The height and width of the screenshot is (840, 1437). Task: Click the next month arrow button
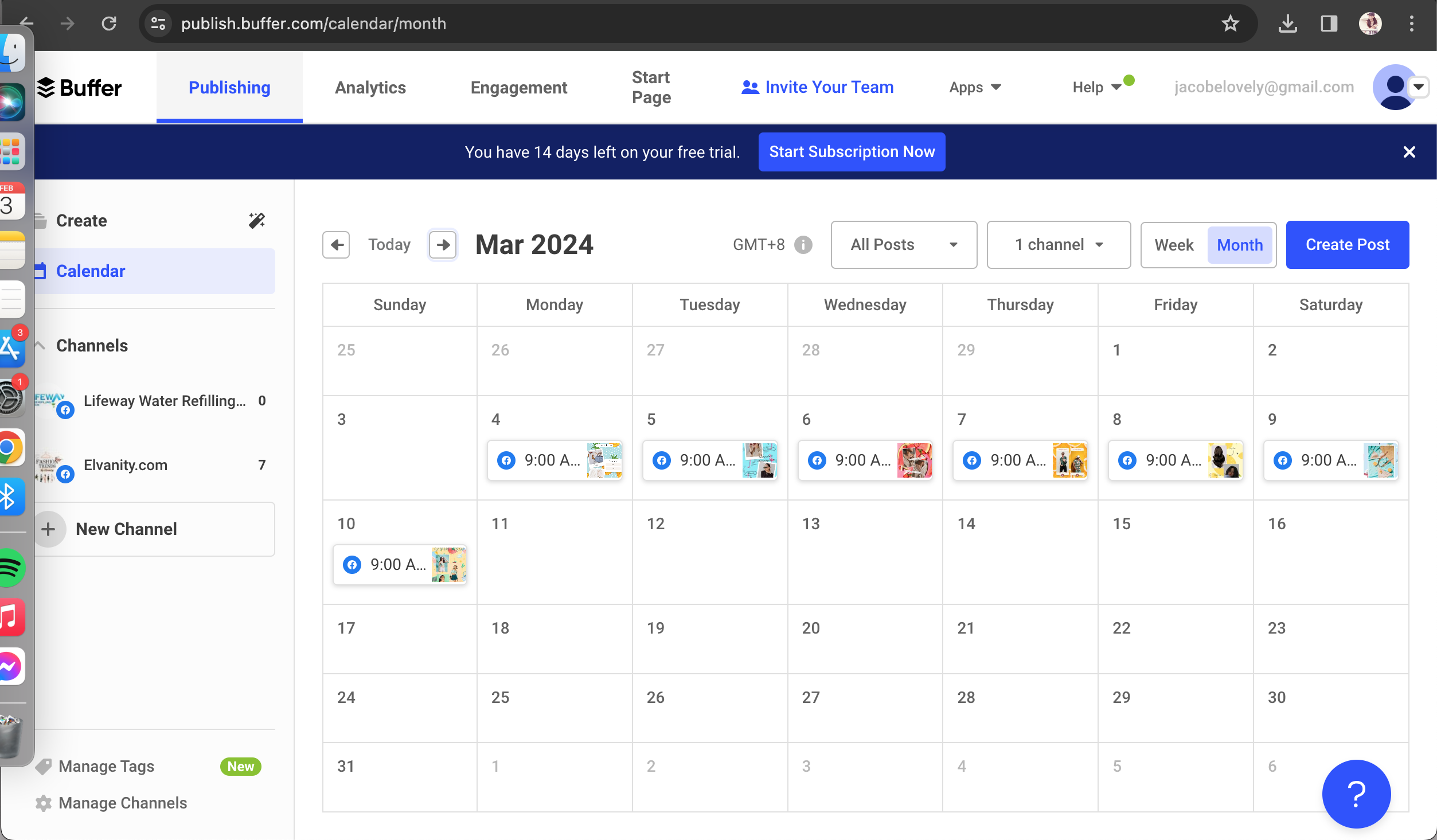[443, 245]
